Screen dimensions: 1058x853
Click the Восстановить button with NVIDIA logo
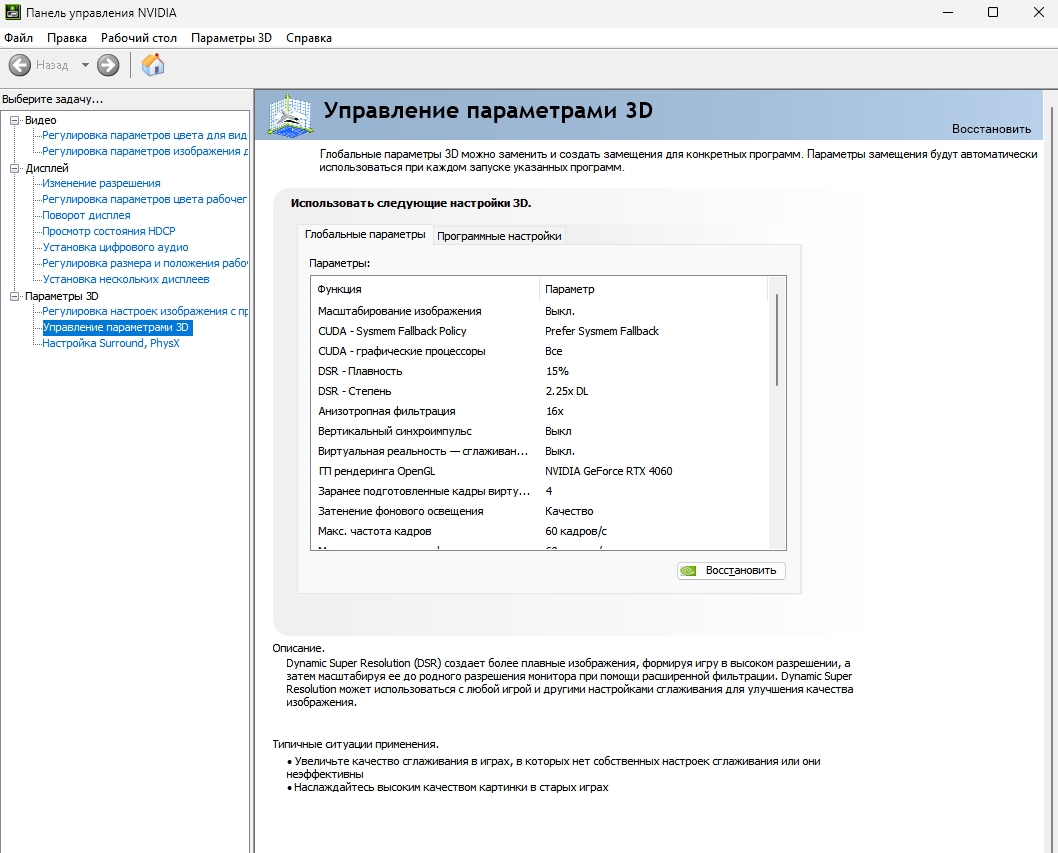pos(731,571)
